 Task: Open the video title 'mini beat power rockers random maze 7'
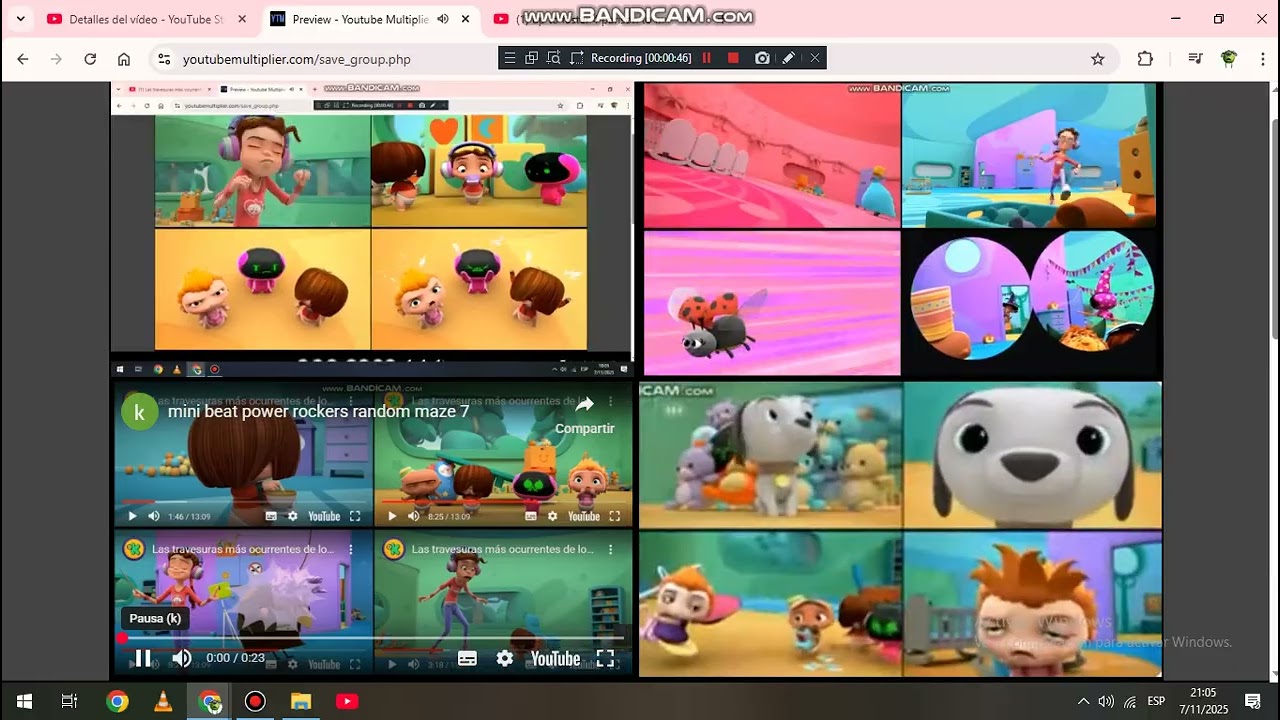click(318, 412)
